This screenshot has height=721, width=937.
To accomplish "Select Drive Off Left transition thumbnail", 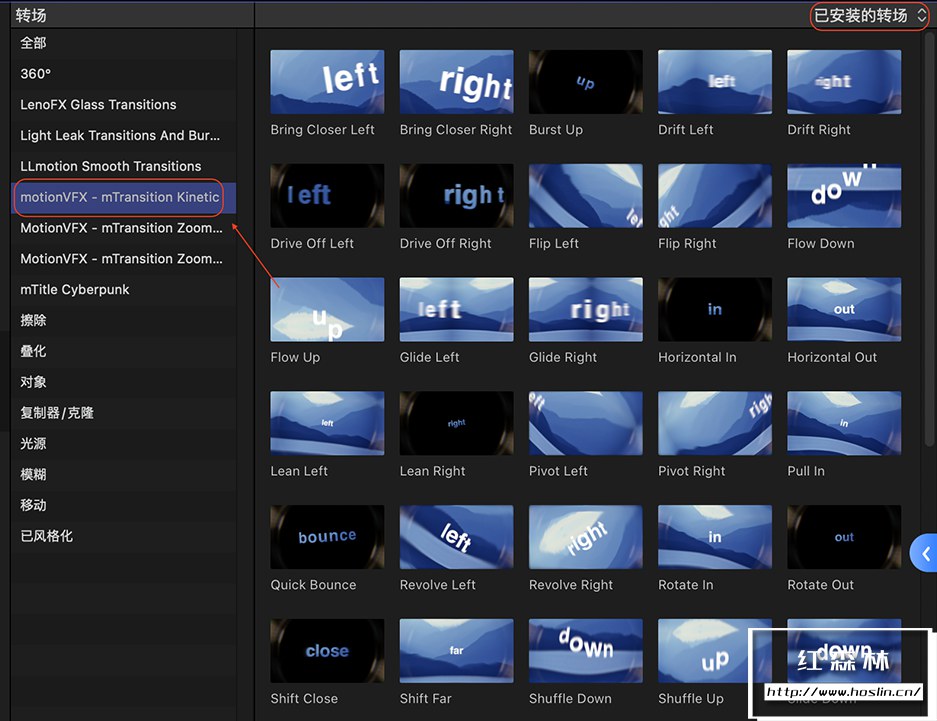I will [327, 195].
